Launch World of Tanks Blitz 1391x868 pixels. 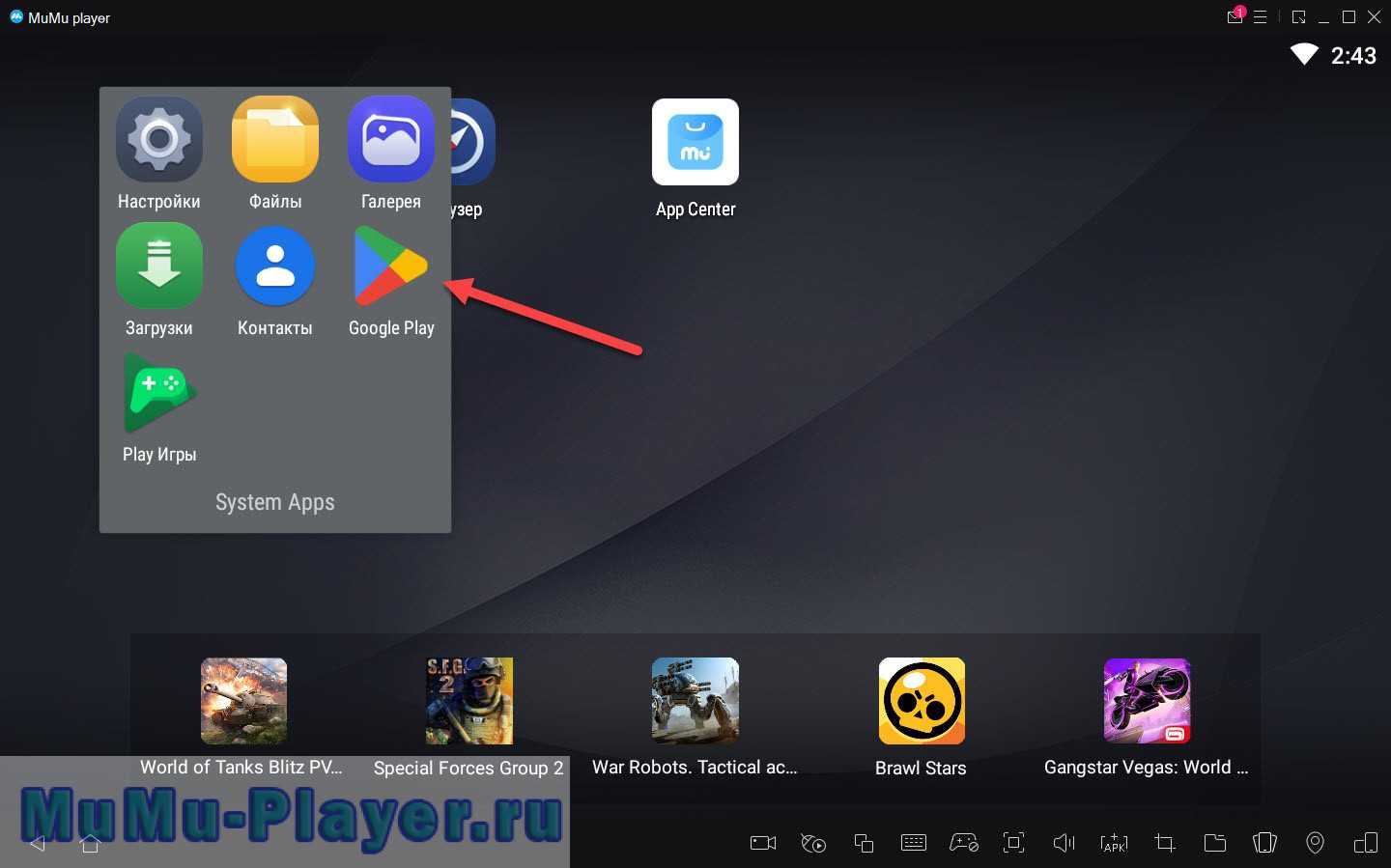click(243, 701)
